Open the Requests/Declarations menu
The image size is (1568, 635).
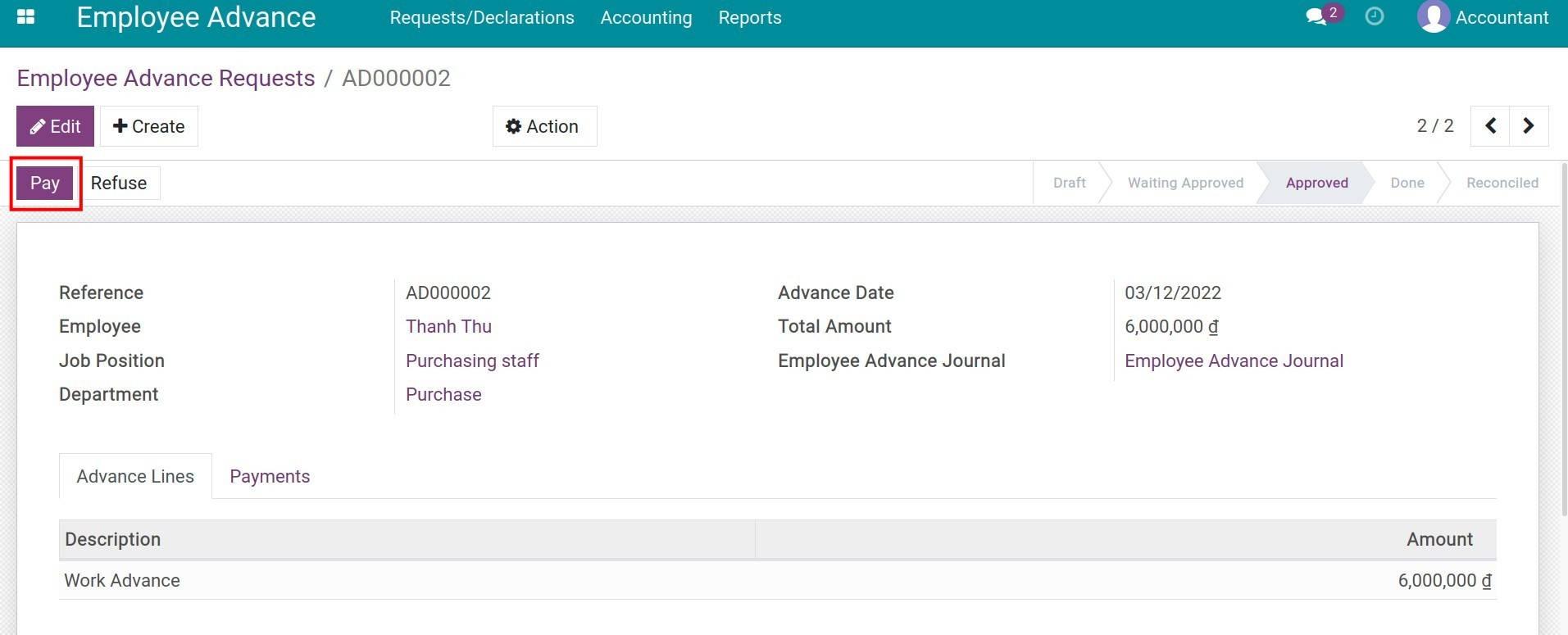[481, 18]
